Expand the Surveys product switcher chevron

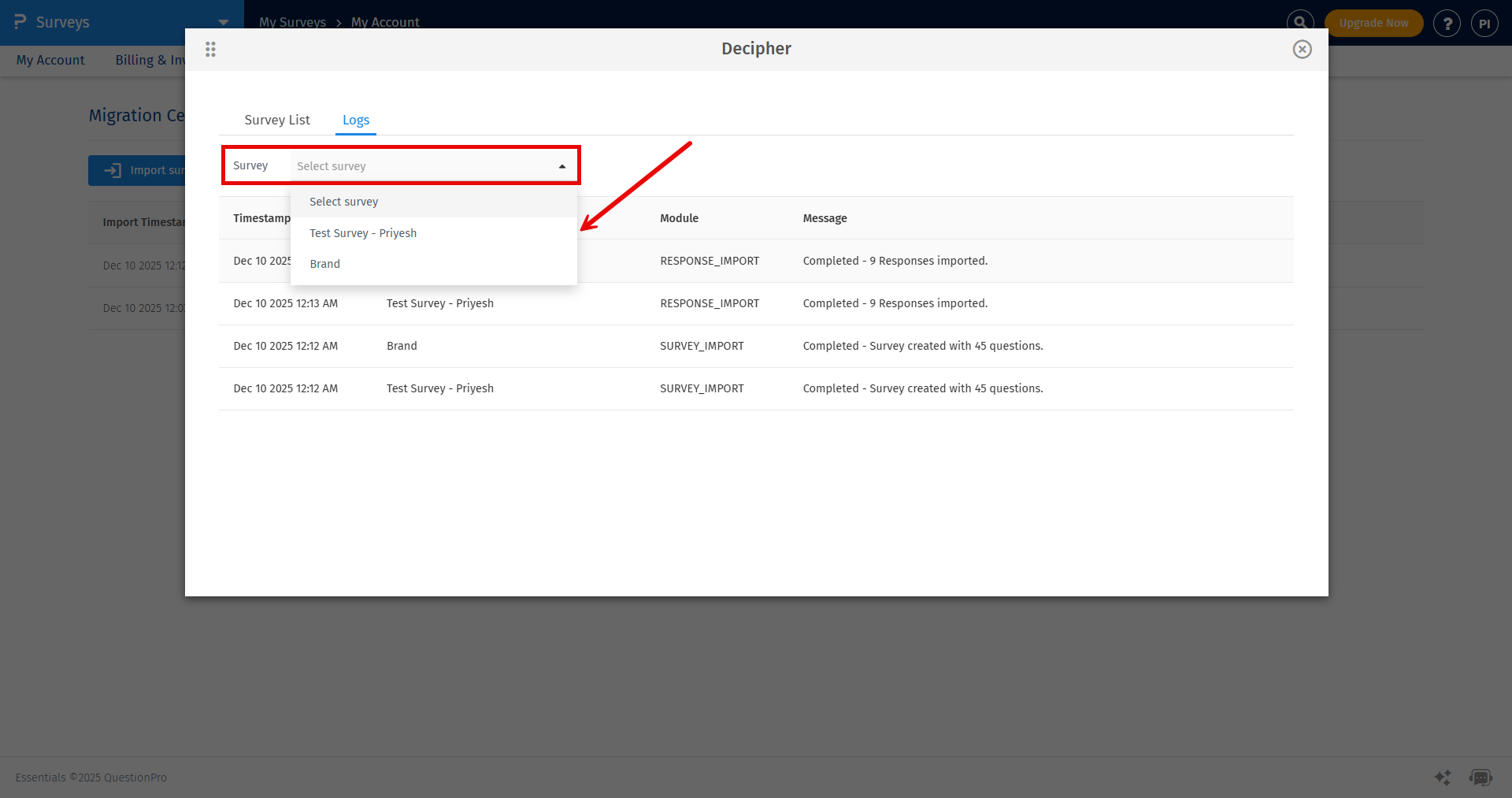(x=223, y=22)
